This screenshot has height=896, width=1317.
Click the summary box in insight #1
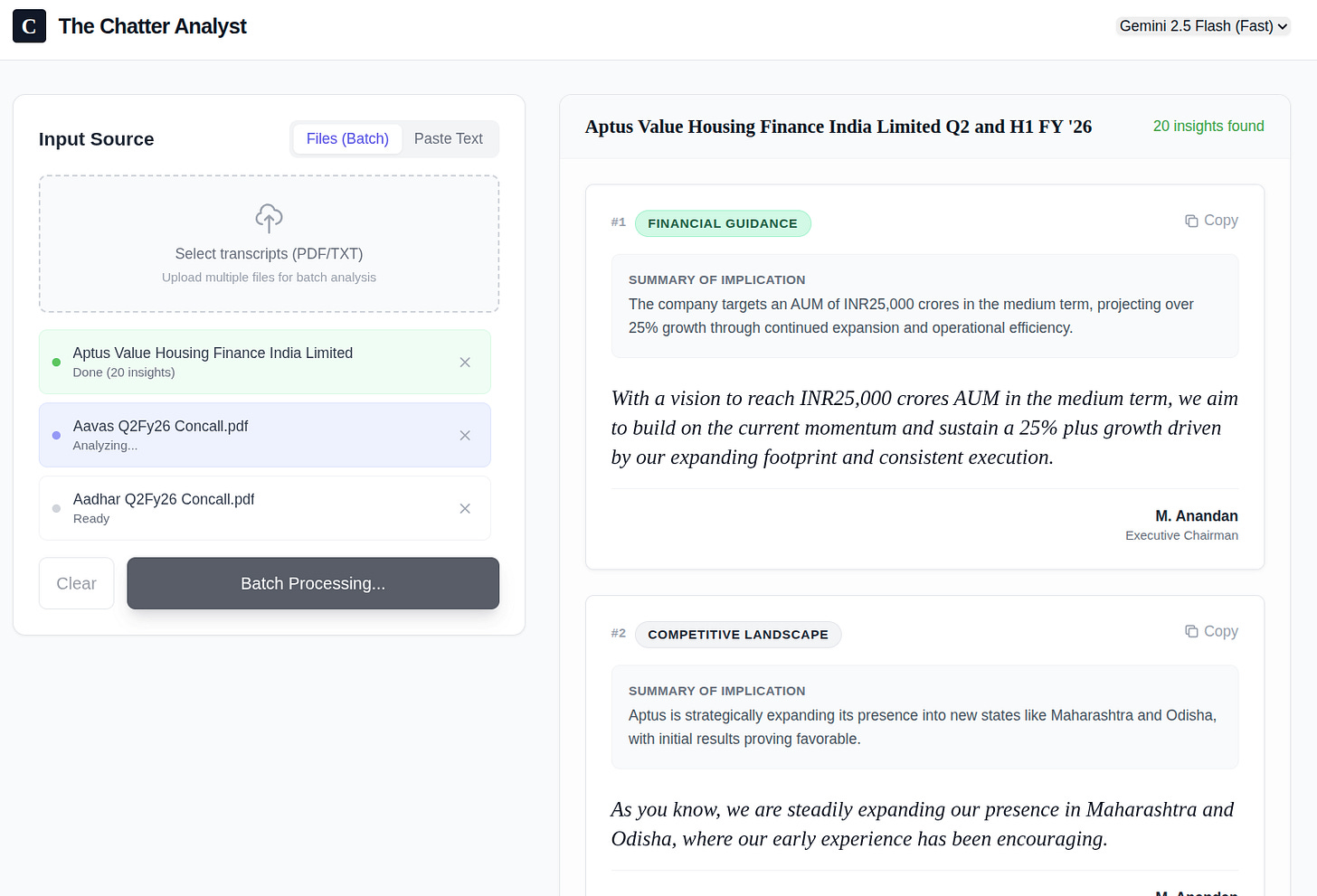coord(924,307)
